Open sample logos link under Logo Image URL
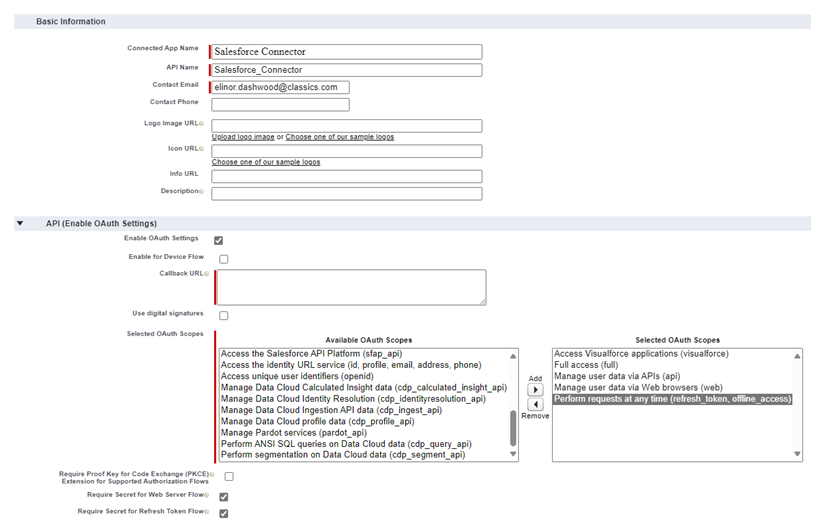 click(340, 137)
